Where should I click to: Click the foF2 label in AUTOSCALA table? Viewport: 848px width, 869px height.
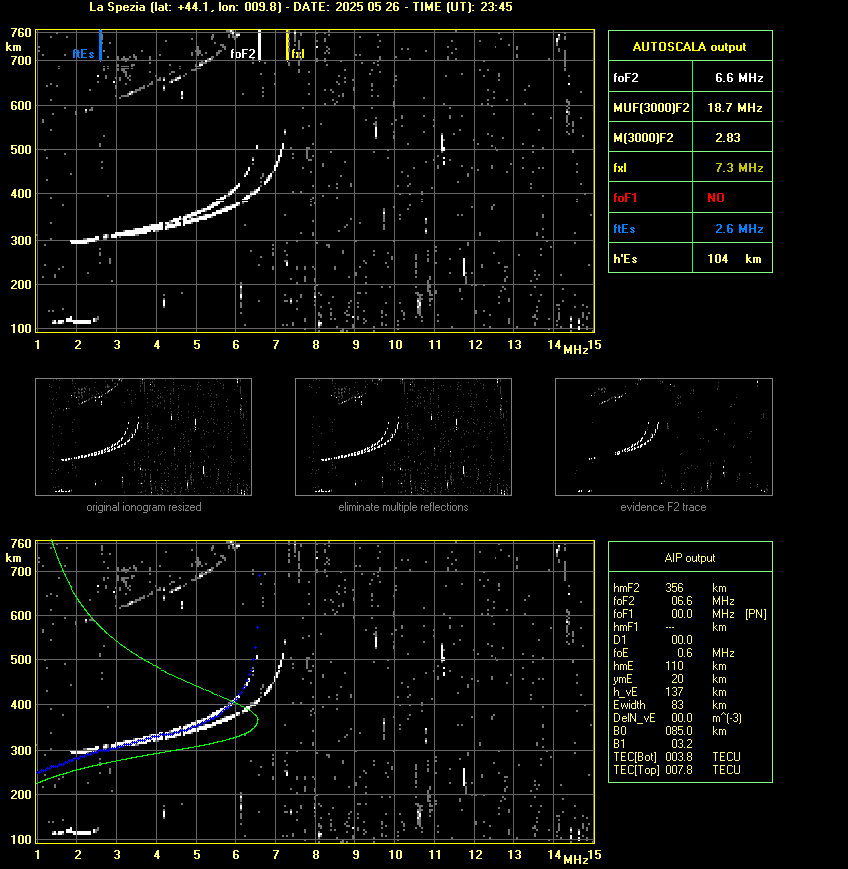click(626, 78)
